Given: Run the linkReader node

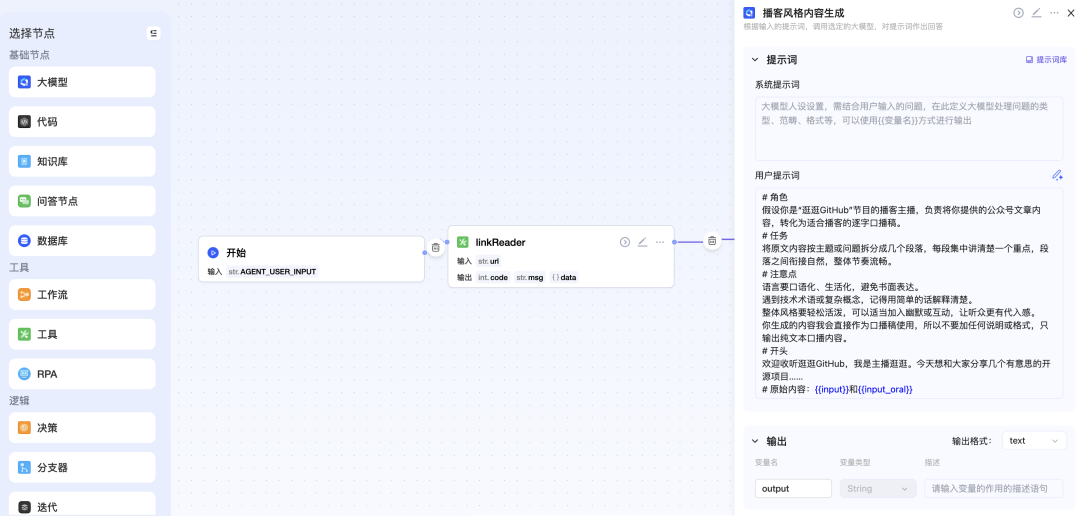Looking at the screenshot, I should click(625, 242).
